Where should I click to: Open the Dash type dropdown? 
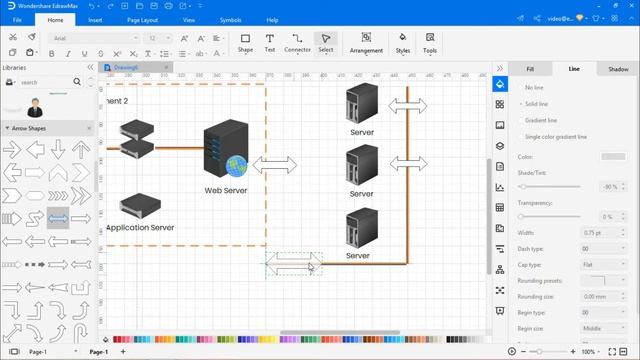pyautogui.click(x=603, y=249)
